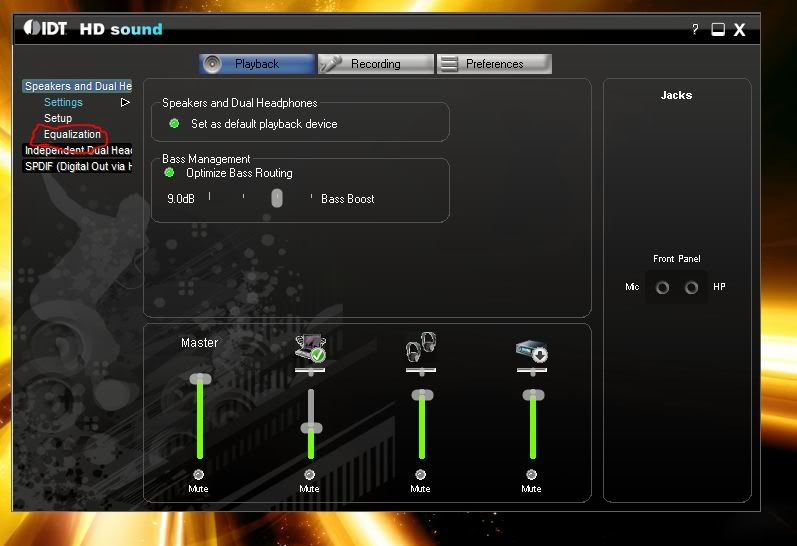Image resolution: width=797 pixels, height=546 pixels.
Task: Click the SPDIF volume slider handle
Action: point(533,395)
